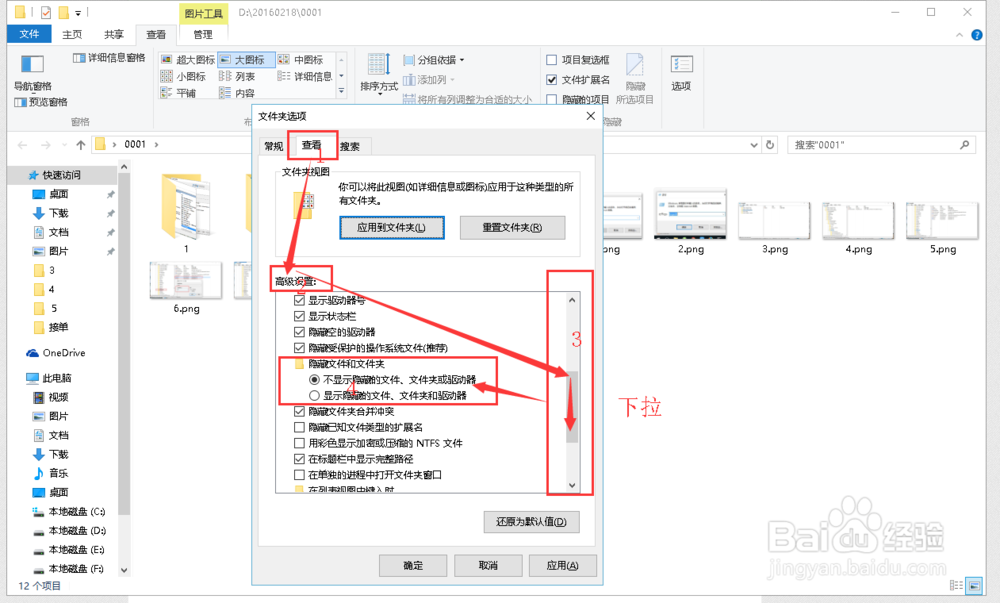Open Downloads under Quick access

(51, 213)
